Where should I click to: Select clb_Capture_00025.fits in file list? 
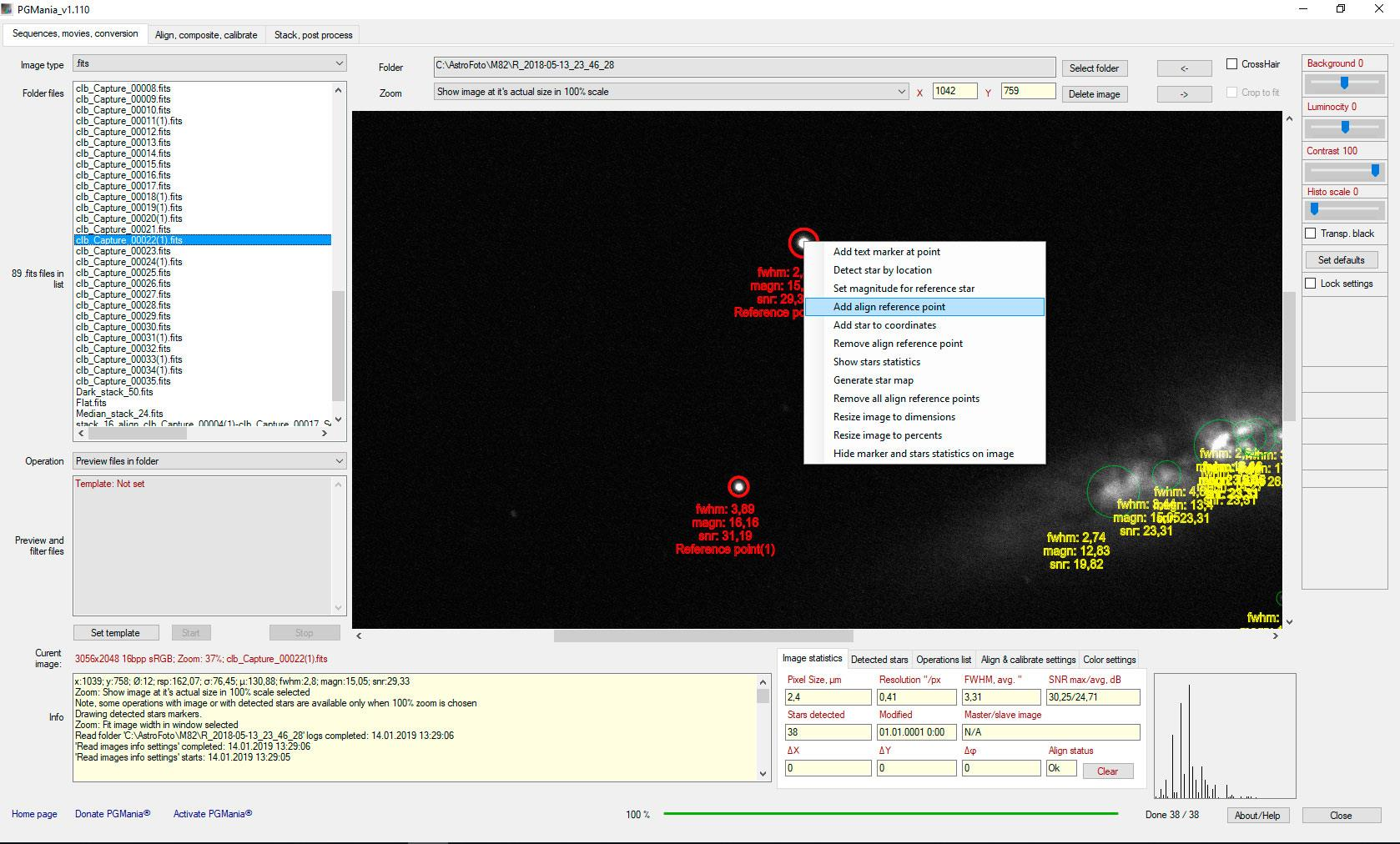pos(123,273)
